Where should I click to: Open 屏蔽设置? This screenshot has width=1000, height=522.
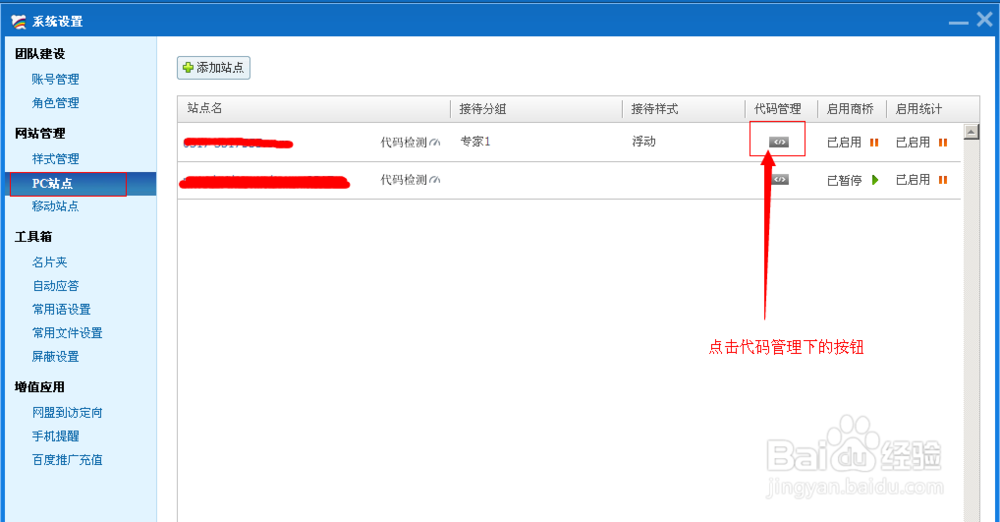coord(55,357)
